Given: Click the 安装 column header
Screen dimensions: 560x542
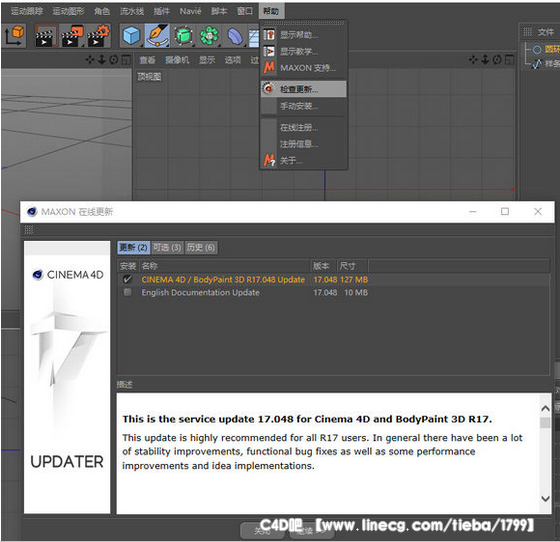Looking at the screenshot, I should pos(128,266).
